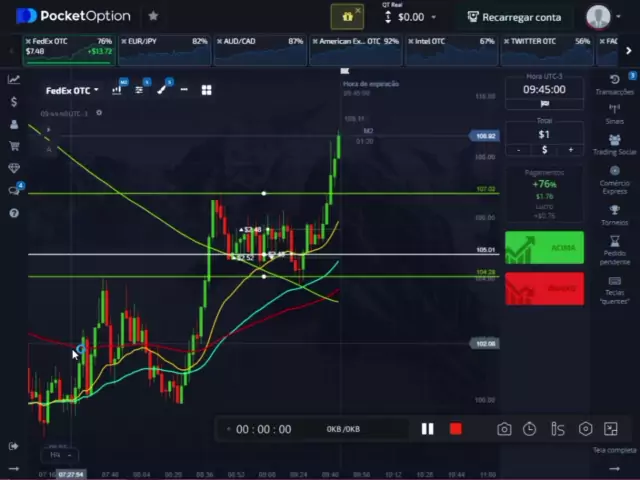Switch to multi-chart grid layout
640x480 pixels.
206,90
